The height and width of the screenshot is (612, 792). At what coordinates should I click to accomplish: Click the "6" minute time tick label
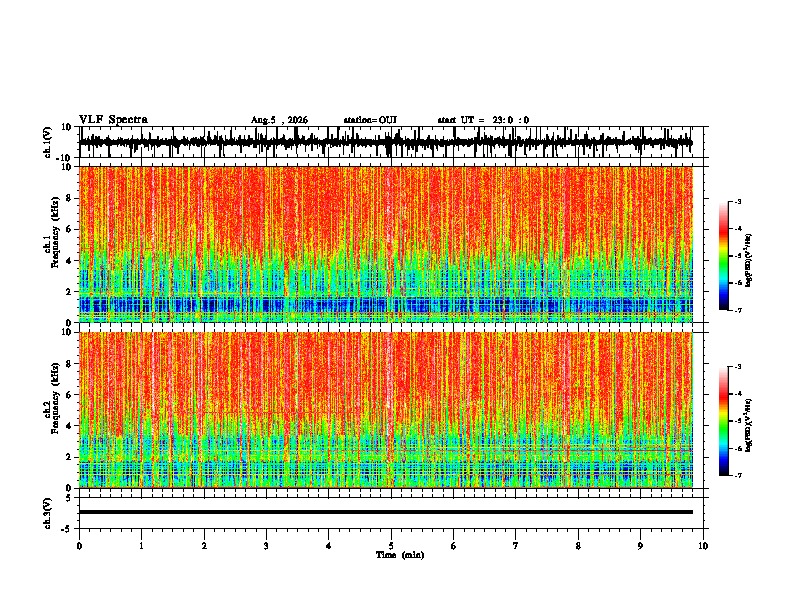[x=454, y=546]
